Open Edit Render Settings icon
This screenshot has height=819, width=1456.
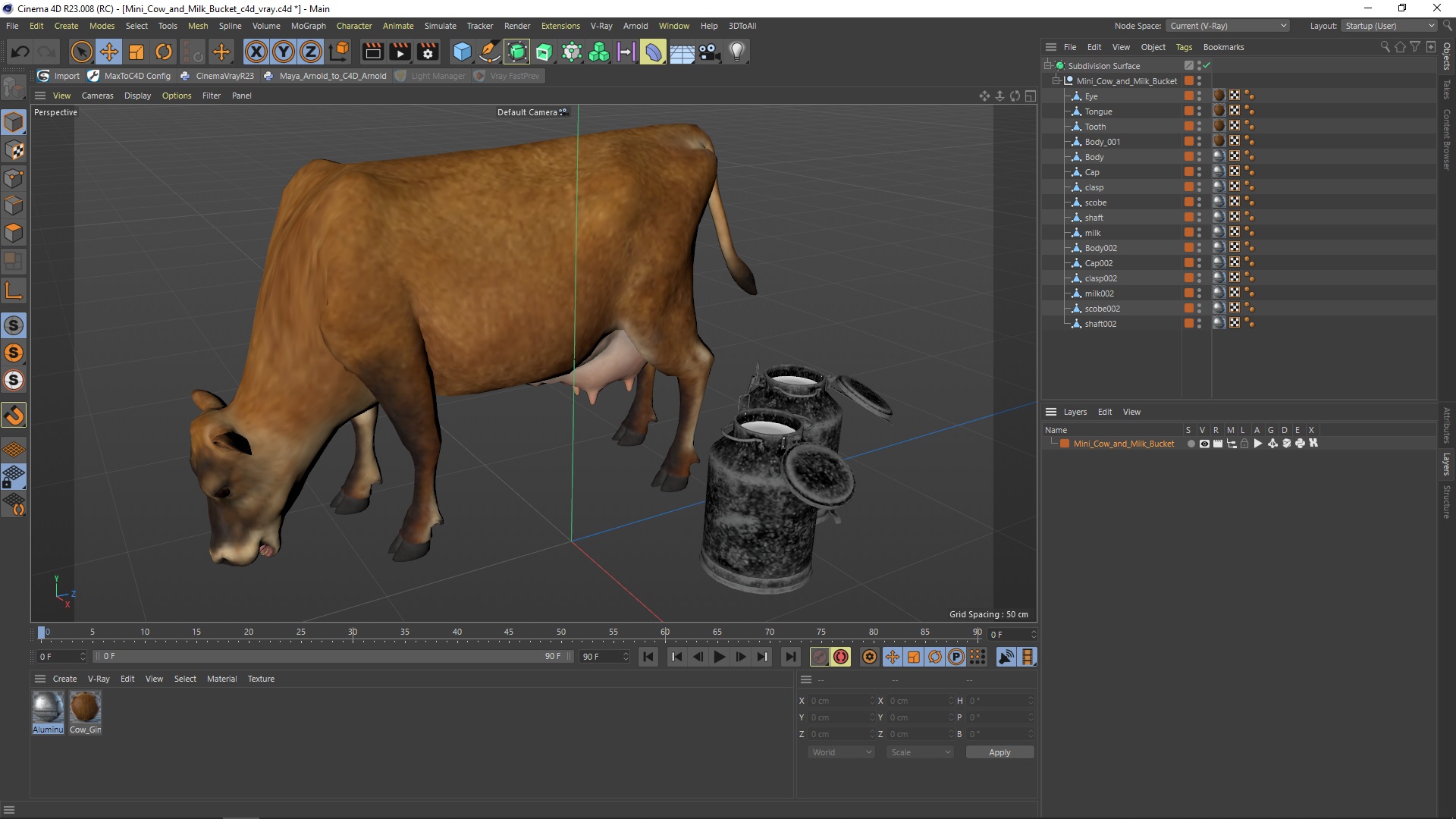428,52
